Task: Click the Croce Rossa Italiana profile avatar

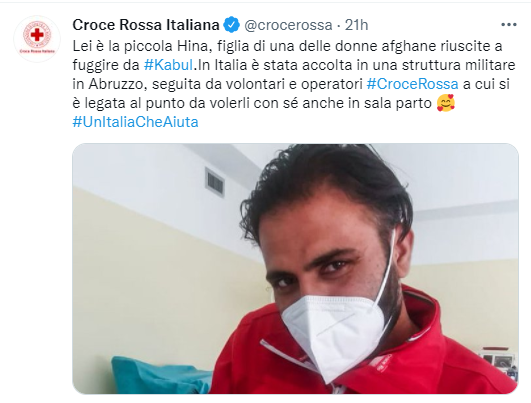Action: pos(37,38)
